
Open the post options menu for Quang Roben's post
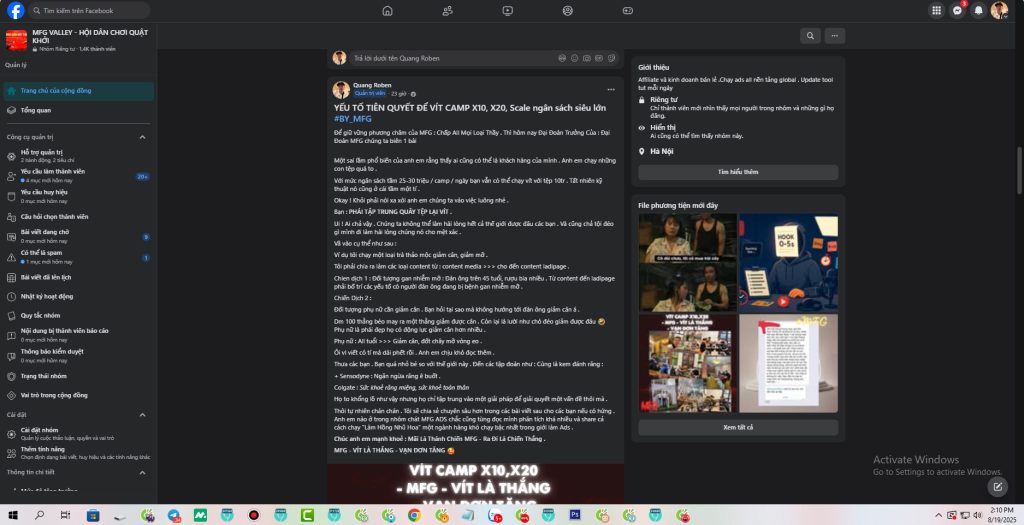pos(610,89)
